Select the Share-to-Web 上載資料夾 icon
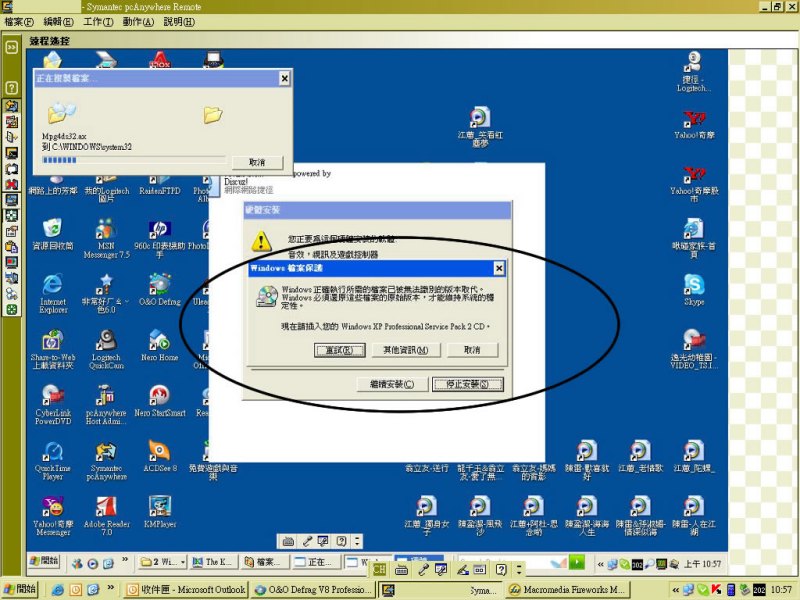800x600 pixels. click(53, 349)
